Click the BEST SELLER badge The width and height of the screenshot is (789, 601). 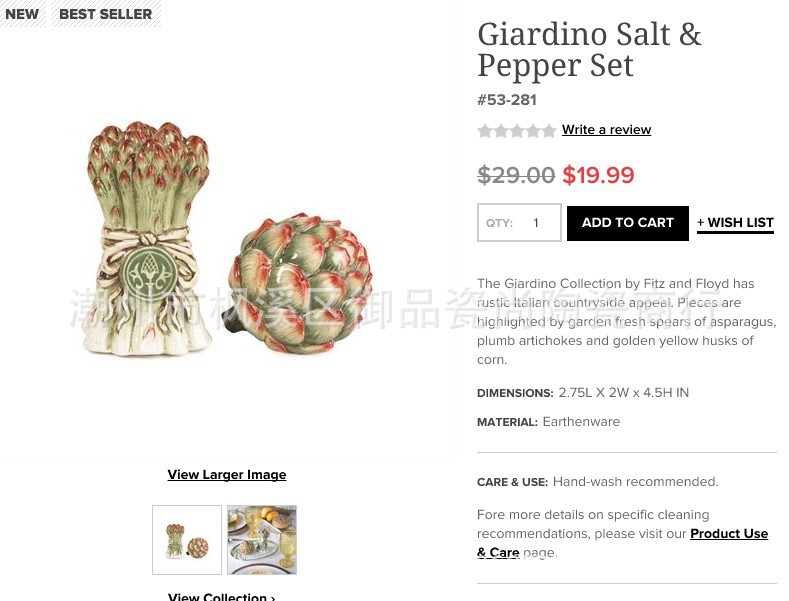click(x=106, y=14)
